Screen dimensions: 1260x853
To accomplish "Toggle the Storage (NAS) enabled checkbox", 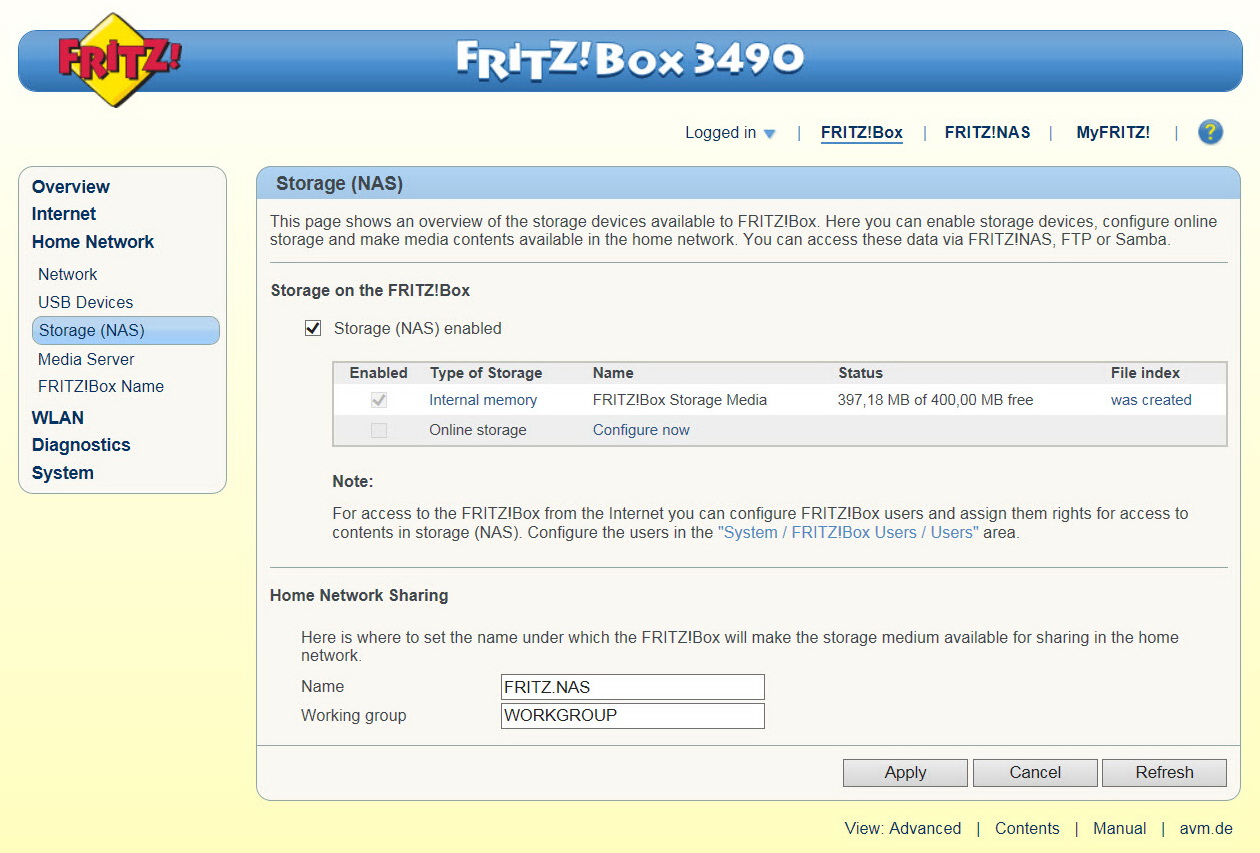I will [313, 328].
